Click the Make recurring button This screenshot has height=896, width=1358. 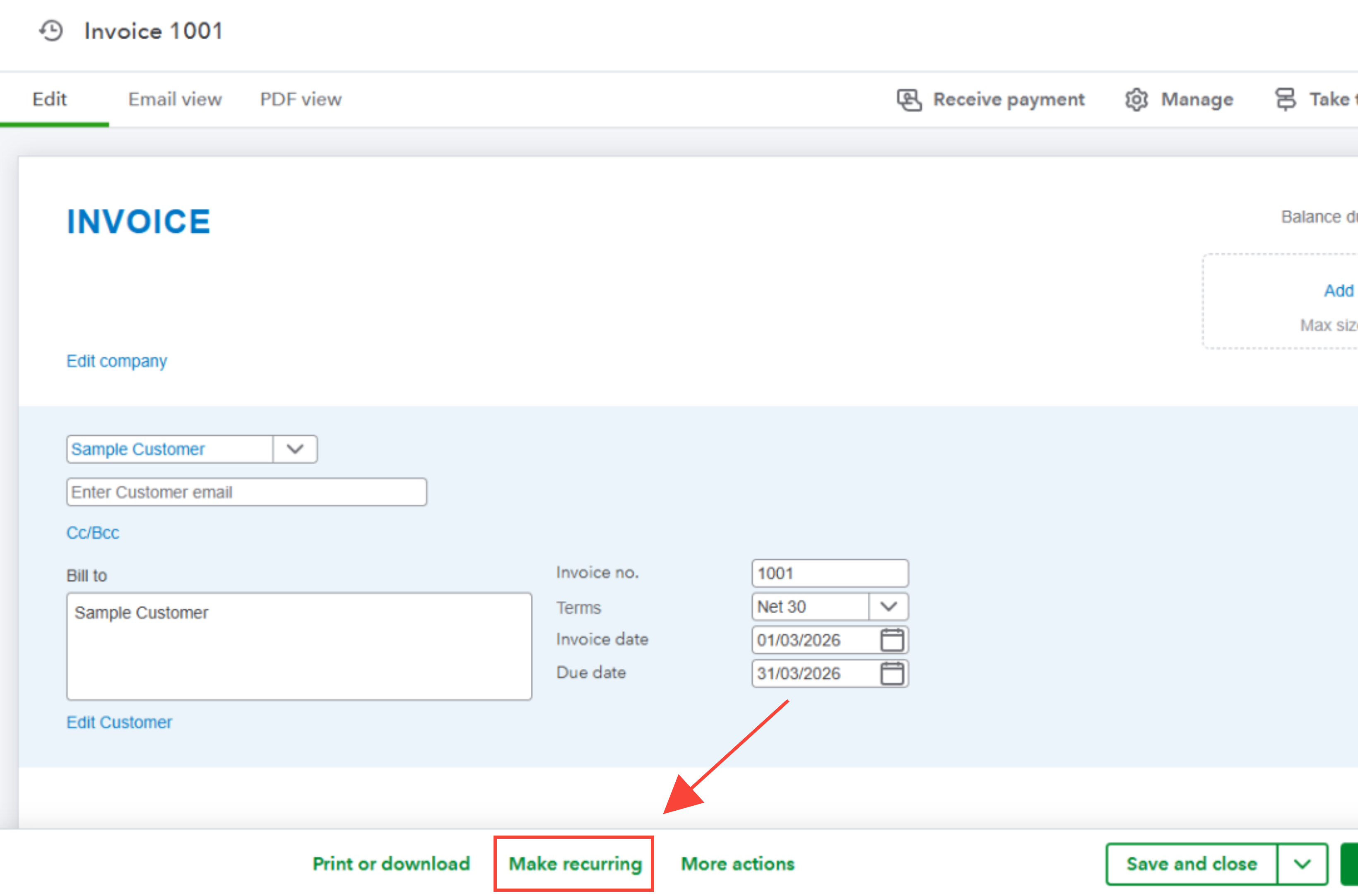coord(575,863)
